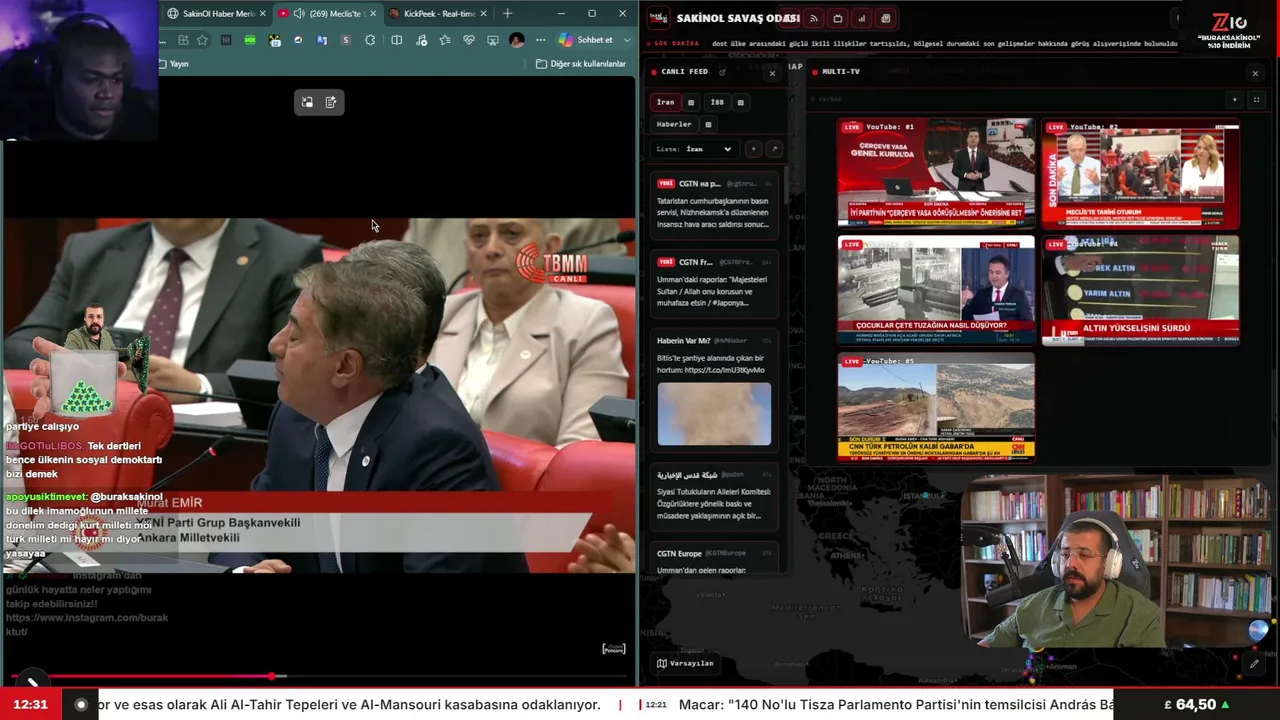Close the SakinOl Haber Merkezi tab
This screenshot has width=1280, height=720.
pyautogui.click(x=263, y=14)
